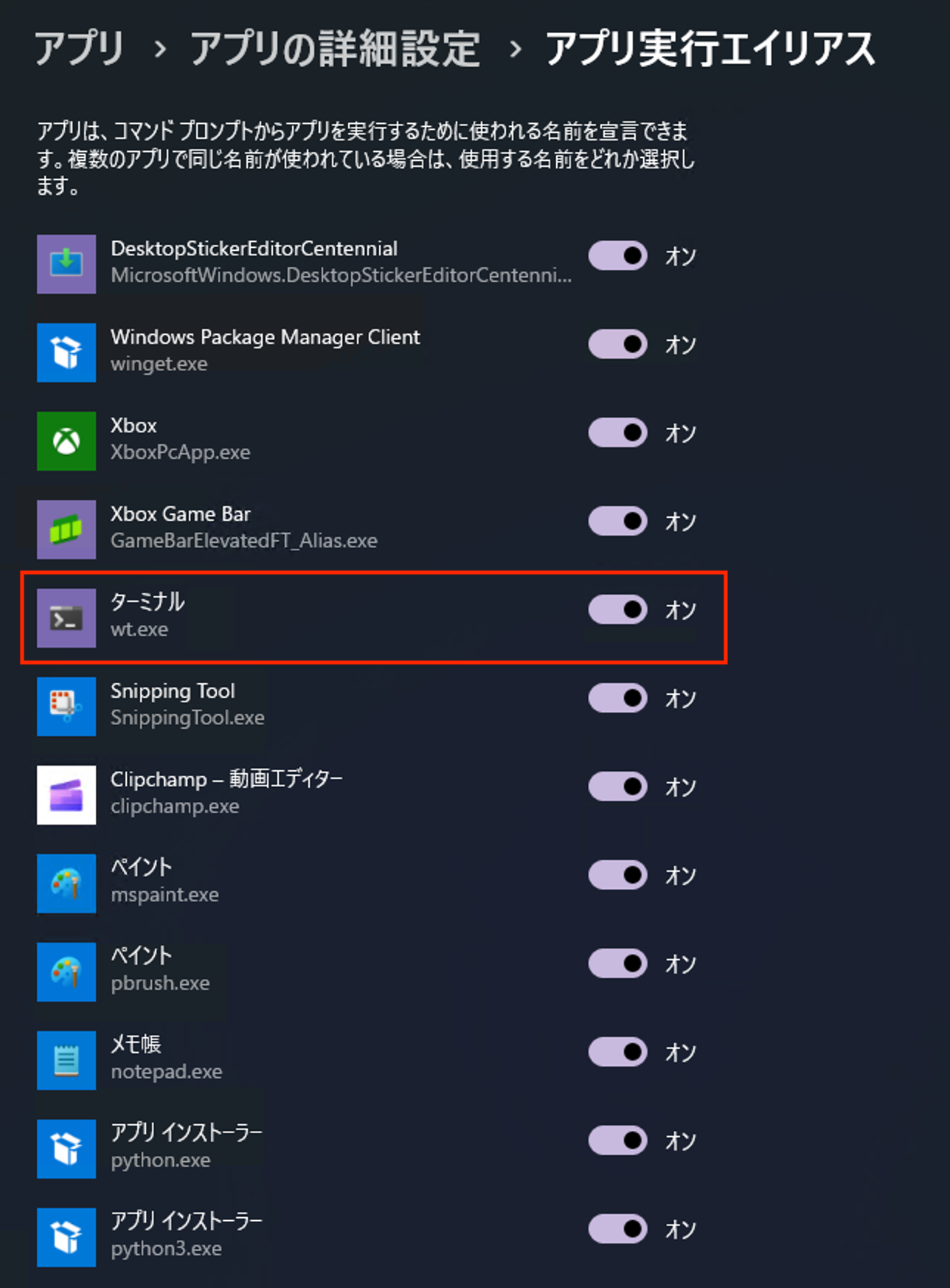Toggle off the SnippingTool.exe alias
The height and width of the screenshot is (1288, 950).
(618, 699)
